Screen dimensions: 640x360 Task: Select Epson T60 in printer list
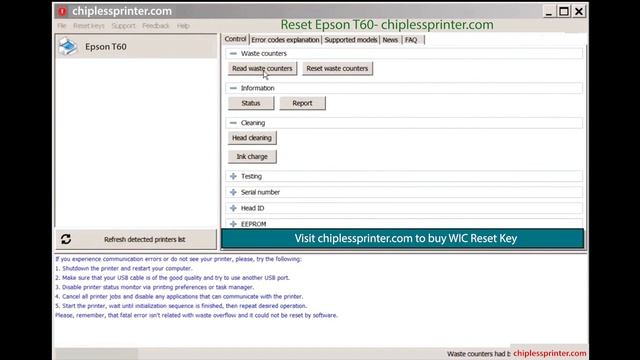point(136,47)
